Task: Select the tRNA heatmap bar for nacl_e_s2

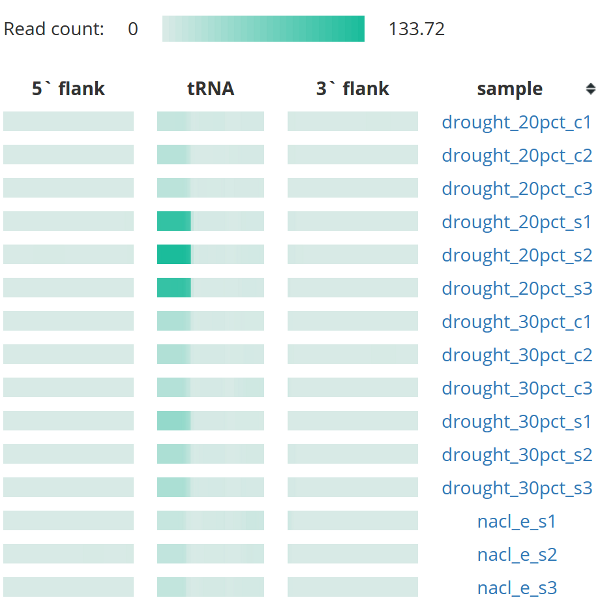Action: click(210, 554)
